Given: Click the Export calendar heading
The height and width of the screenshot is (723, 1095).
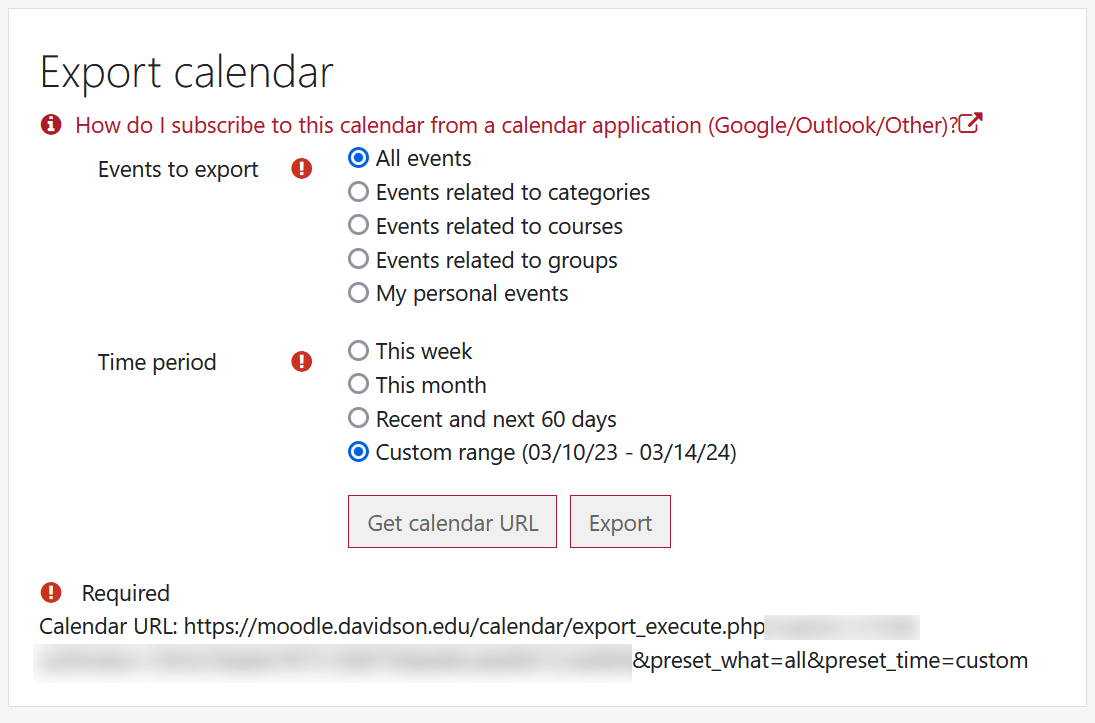Looking at the screenshot, I should [x=187, y=73].
